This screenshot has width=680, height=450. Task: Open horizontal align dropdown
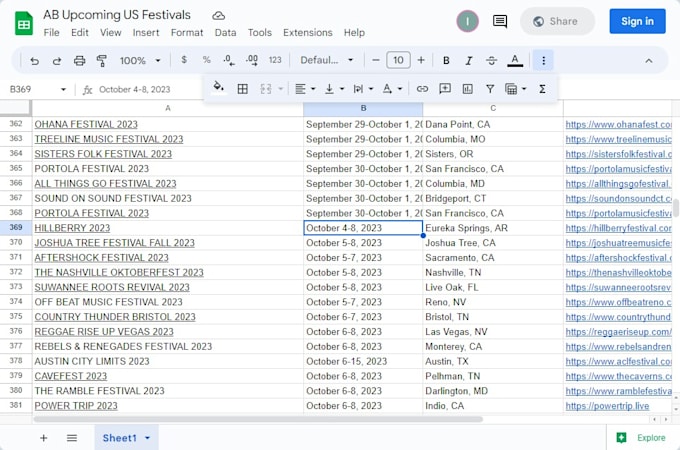coord(305,89)
